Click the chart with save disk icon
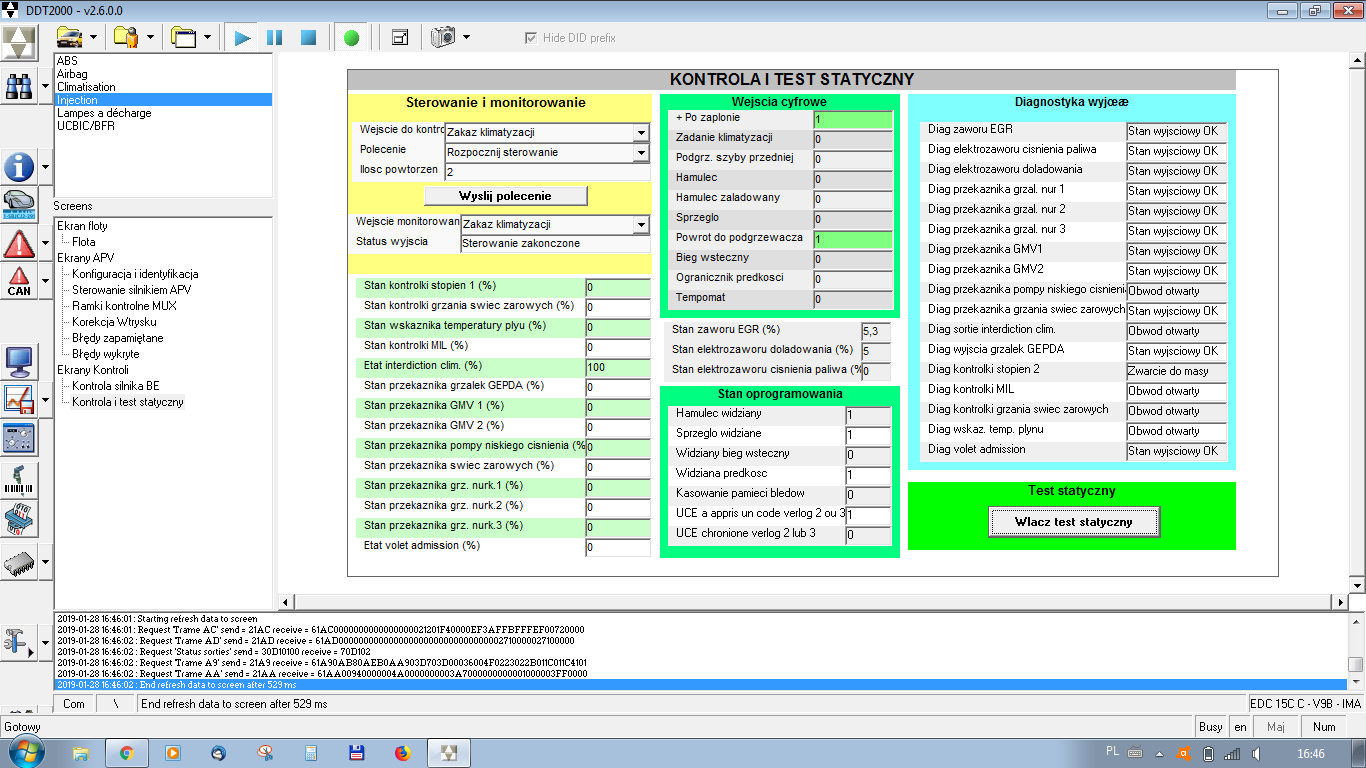 click(19, 400)
